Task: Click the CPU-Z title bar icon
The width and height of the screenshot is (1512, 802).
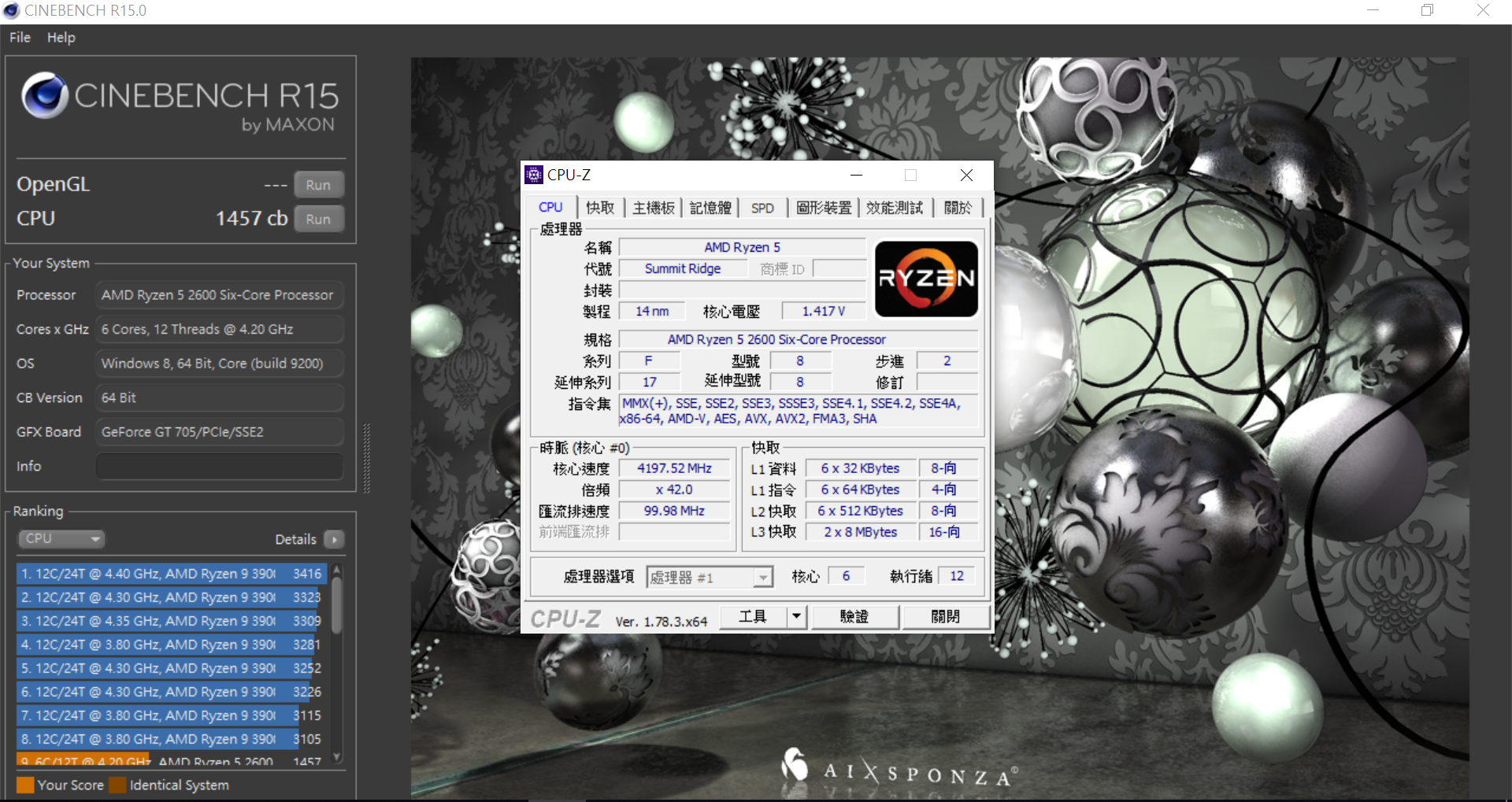Action: point(534,175)
